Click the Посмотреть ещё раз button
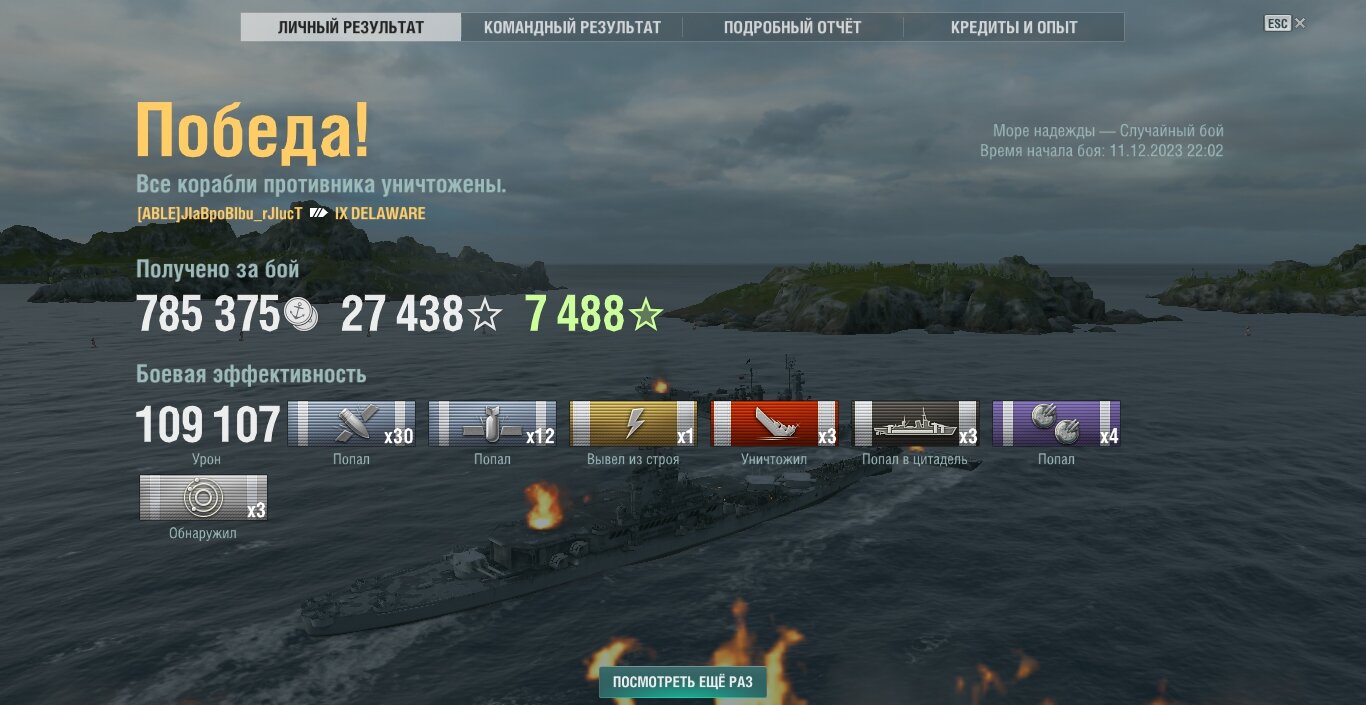 pos(683,682)
